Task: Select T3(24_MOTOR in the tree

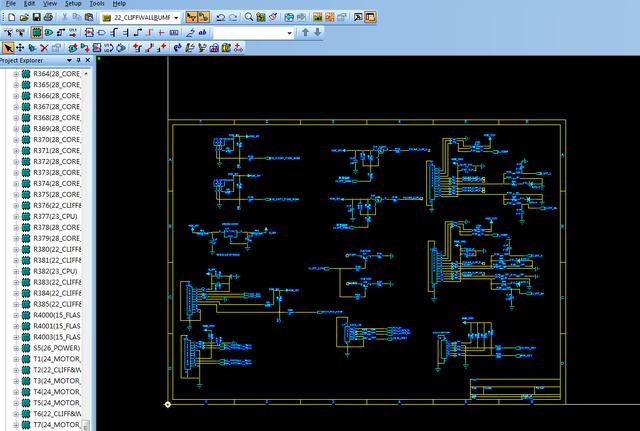Action: coord(57,381)
